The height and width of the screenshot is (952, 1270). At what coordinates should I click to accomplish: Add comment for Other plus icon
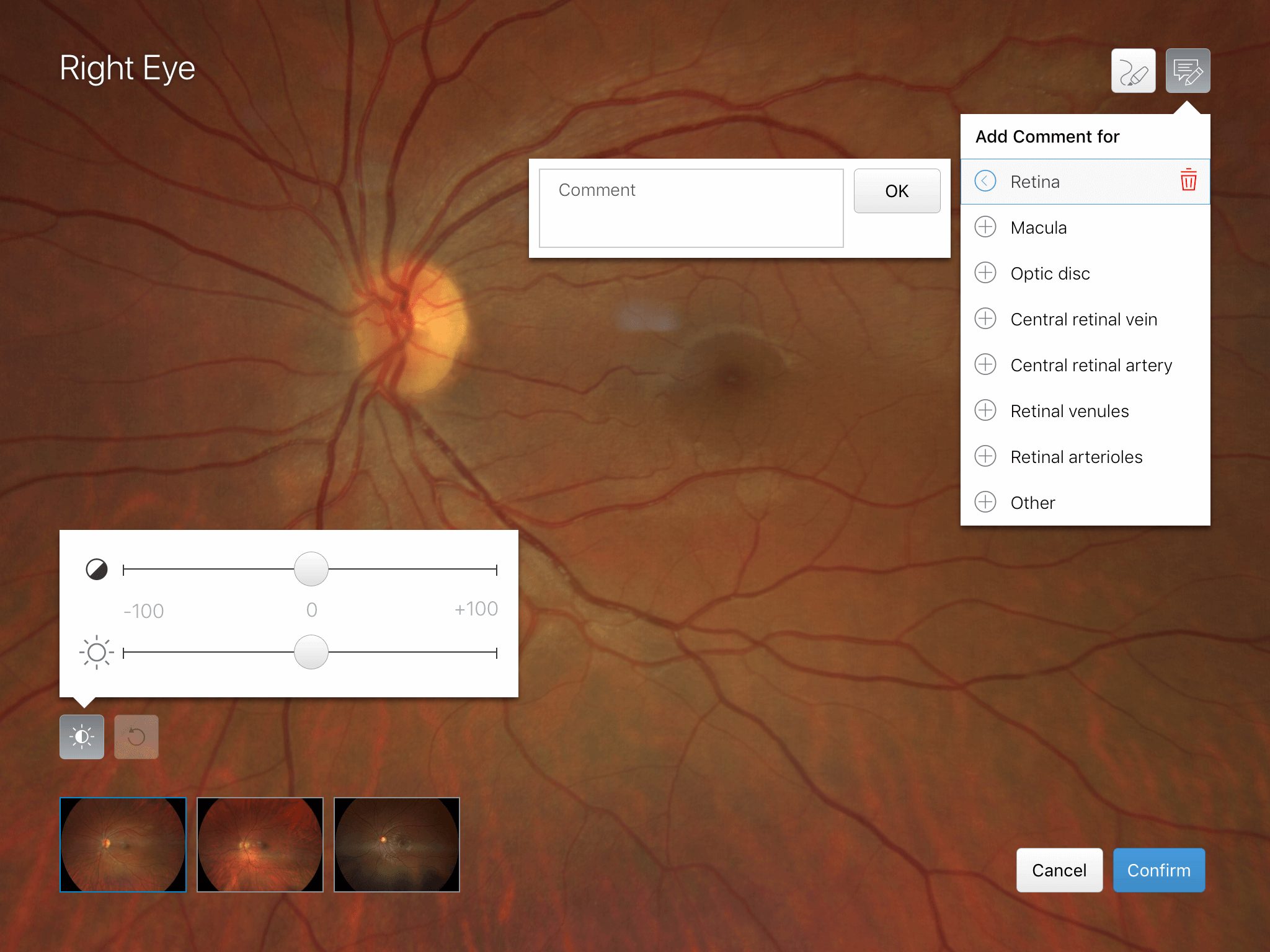(985, 502)
